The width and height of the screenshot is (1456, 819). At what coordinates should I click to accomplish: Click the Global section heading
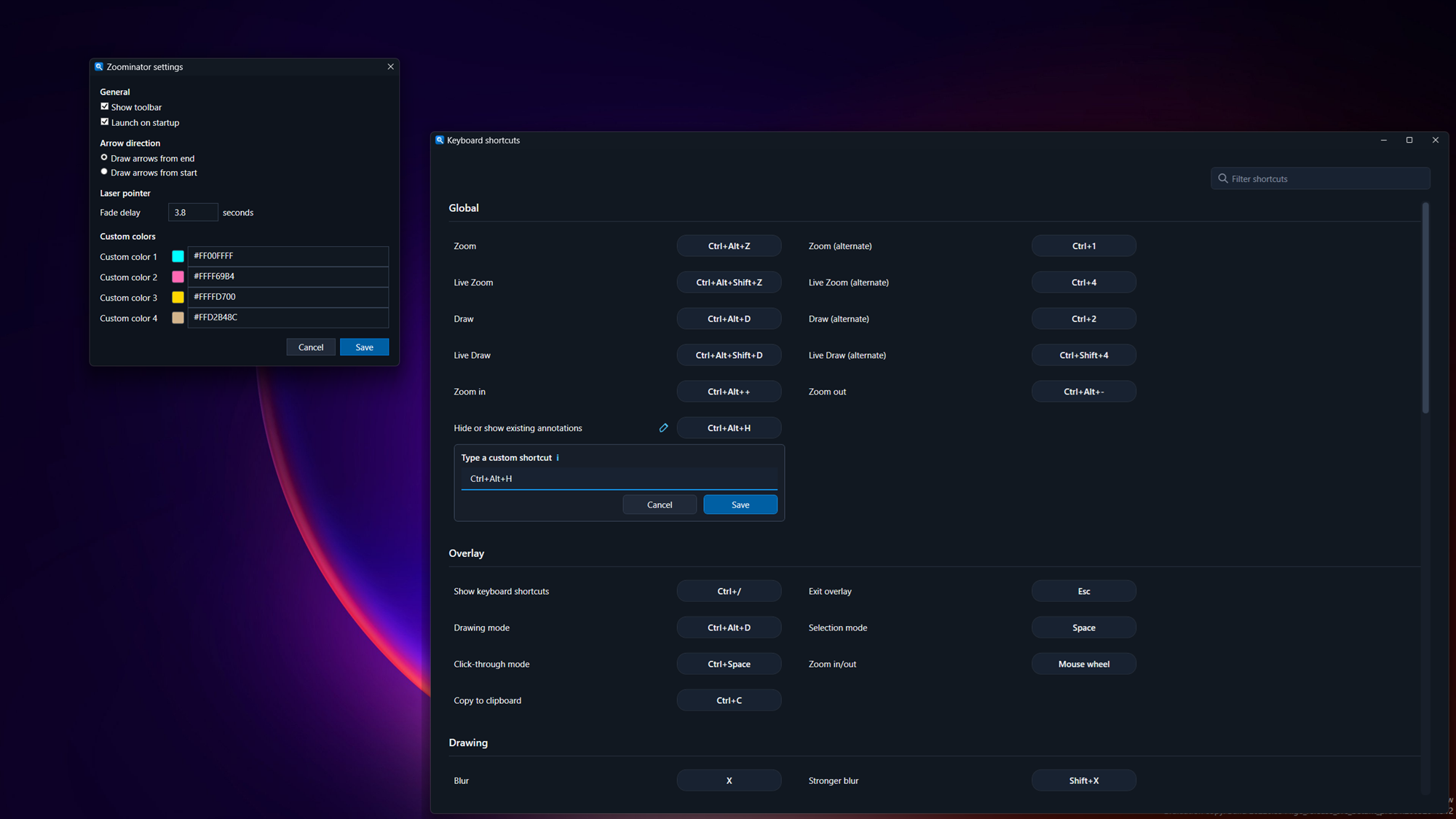[464, 208]
